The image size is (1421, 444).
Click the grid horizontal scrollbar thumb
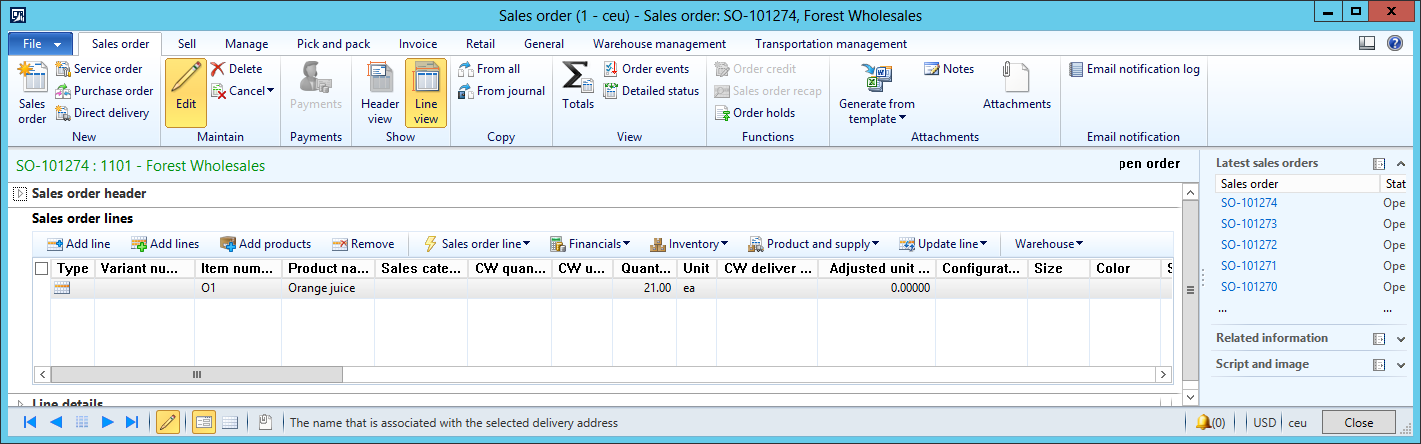pos(196,374)
